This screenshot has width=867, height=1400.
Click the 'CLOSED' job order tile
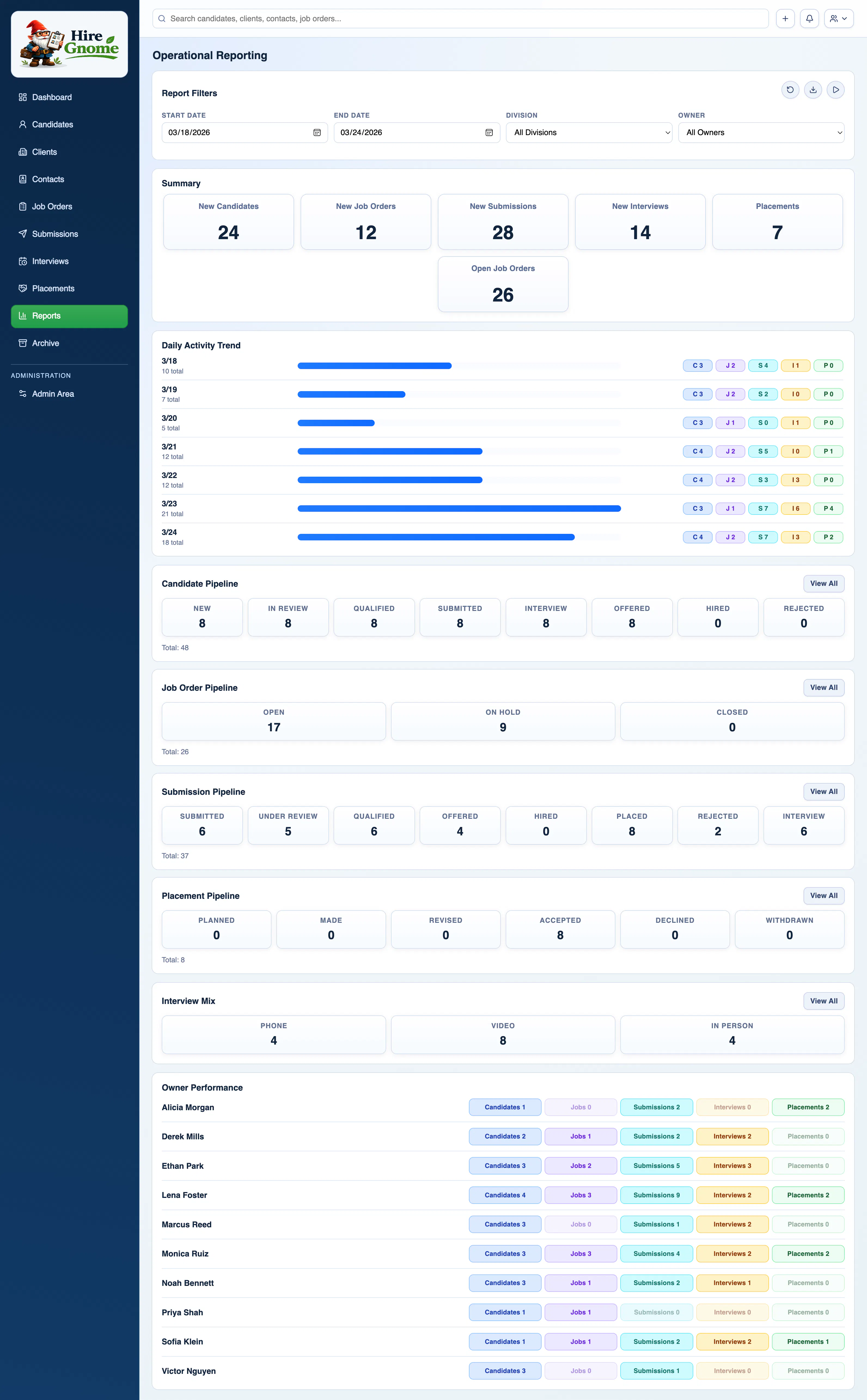click(732, 722)
